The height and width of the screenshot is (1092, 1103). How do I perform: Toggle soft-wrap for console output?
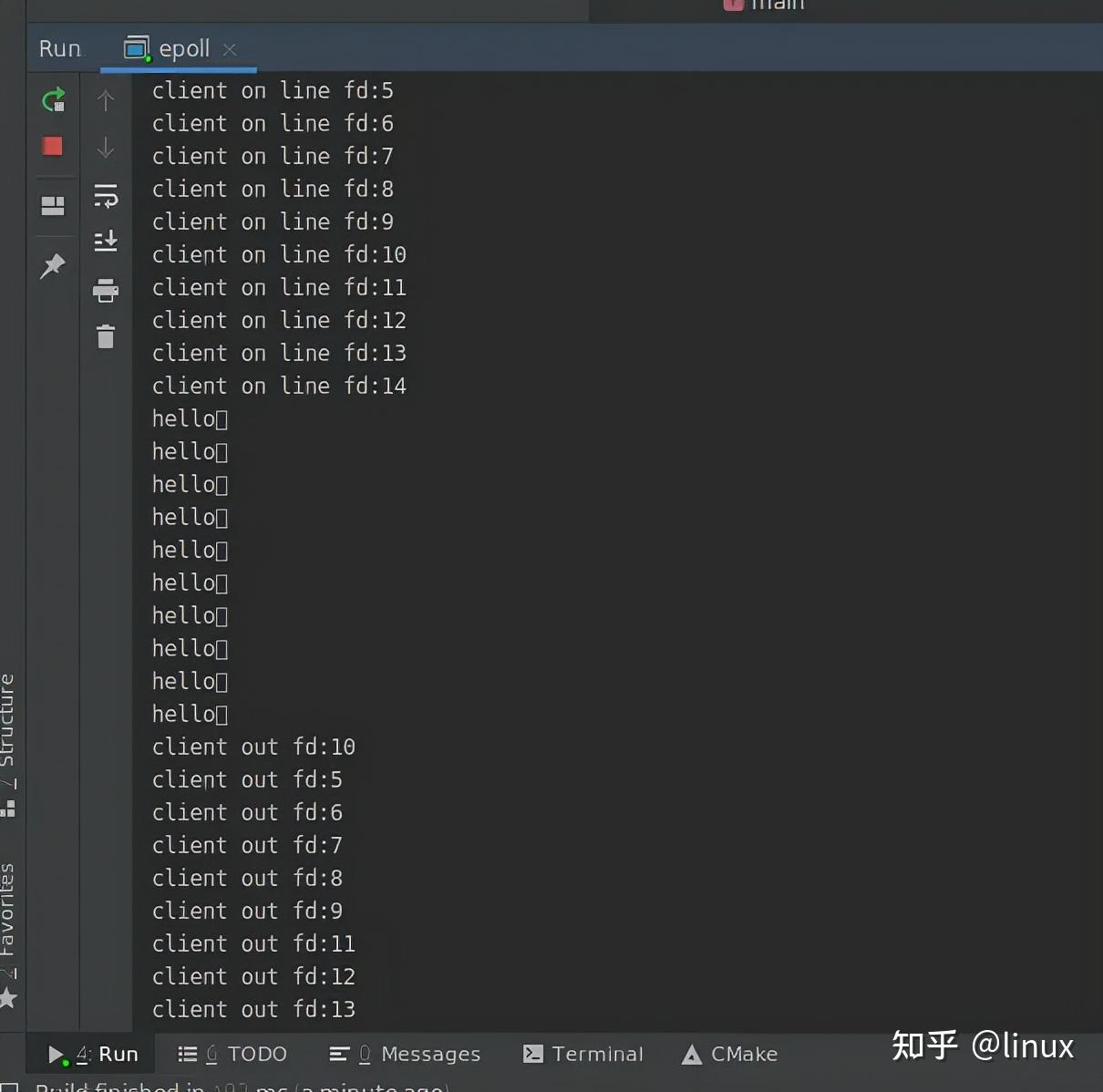tap(106, 195)
